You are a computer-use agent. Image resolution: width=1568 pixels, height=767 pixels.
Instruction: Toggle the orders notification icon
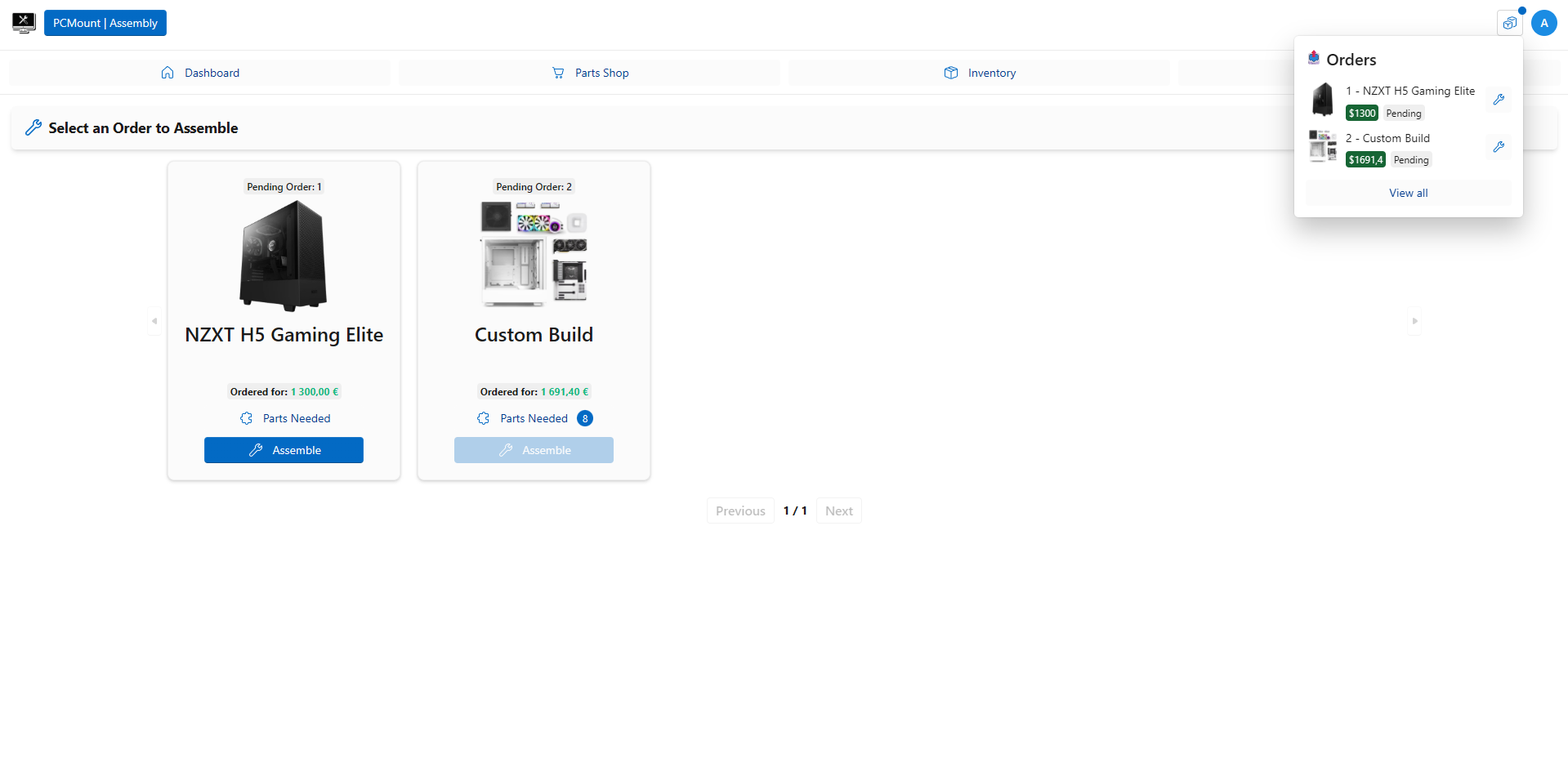pos(1509,23)
